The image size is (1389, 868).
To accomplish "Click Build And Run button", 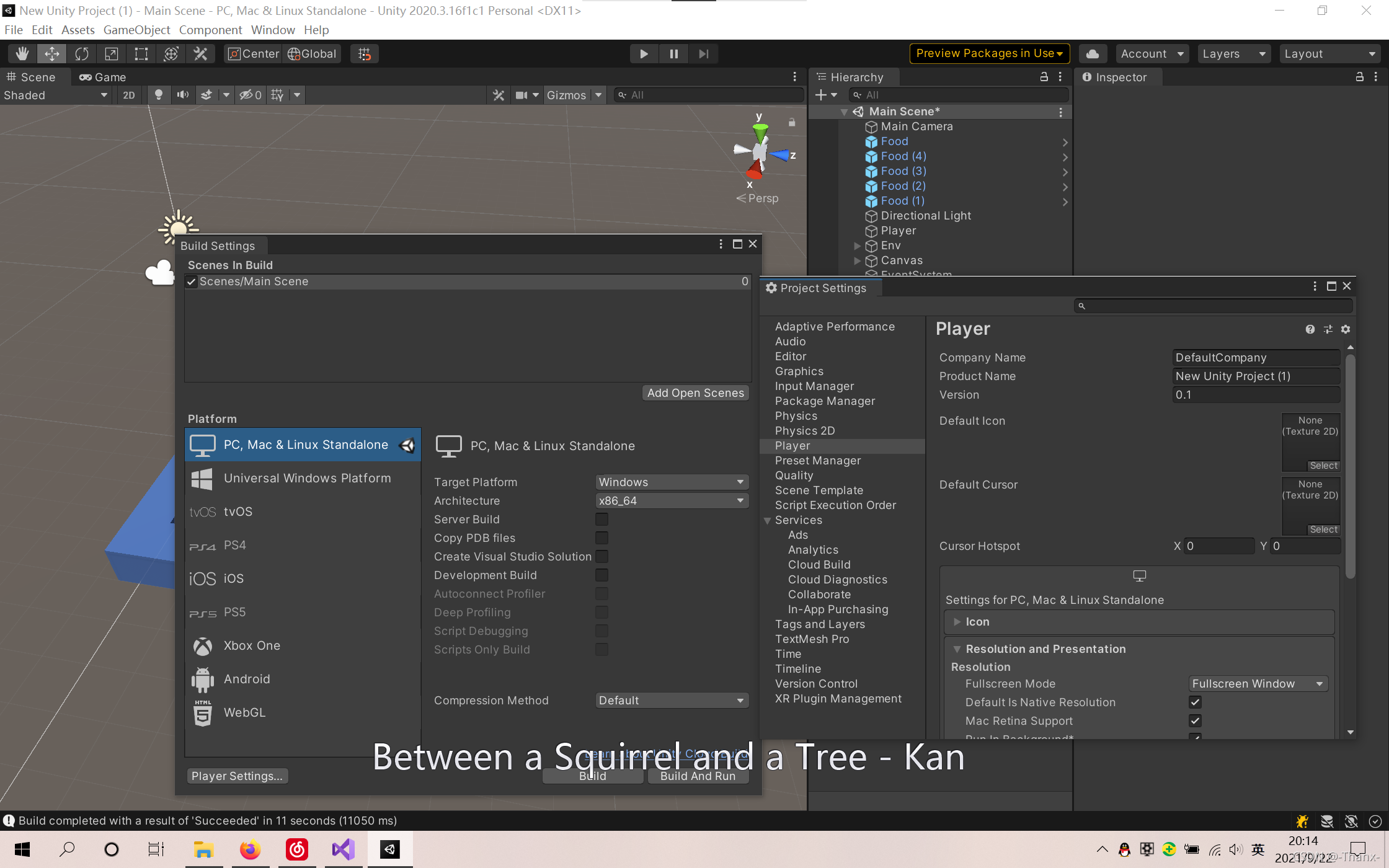I will 698,776.
